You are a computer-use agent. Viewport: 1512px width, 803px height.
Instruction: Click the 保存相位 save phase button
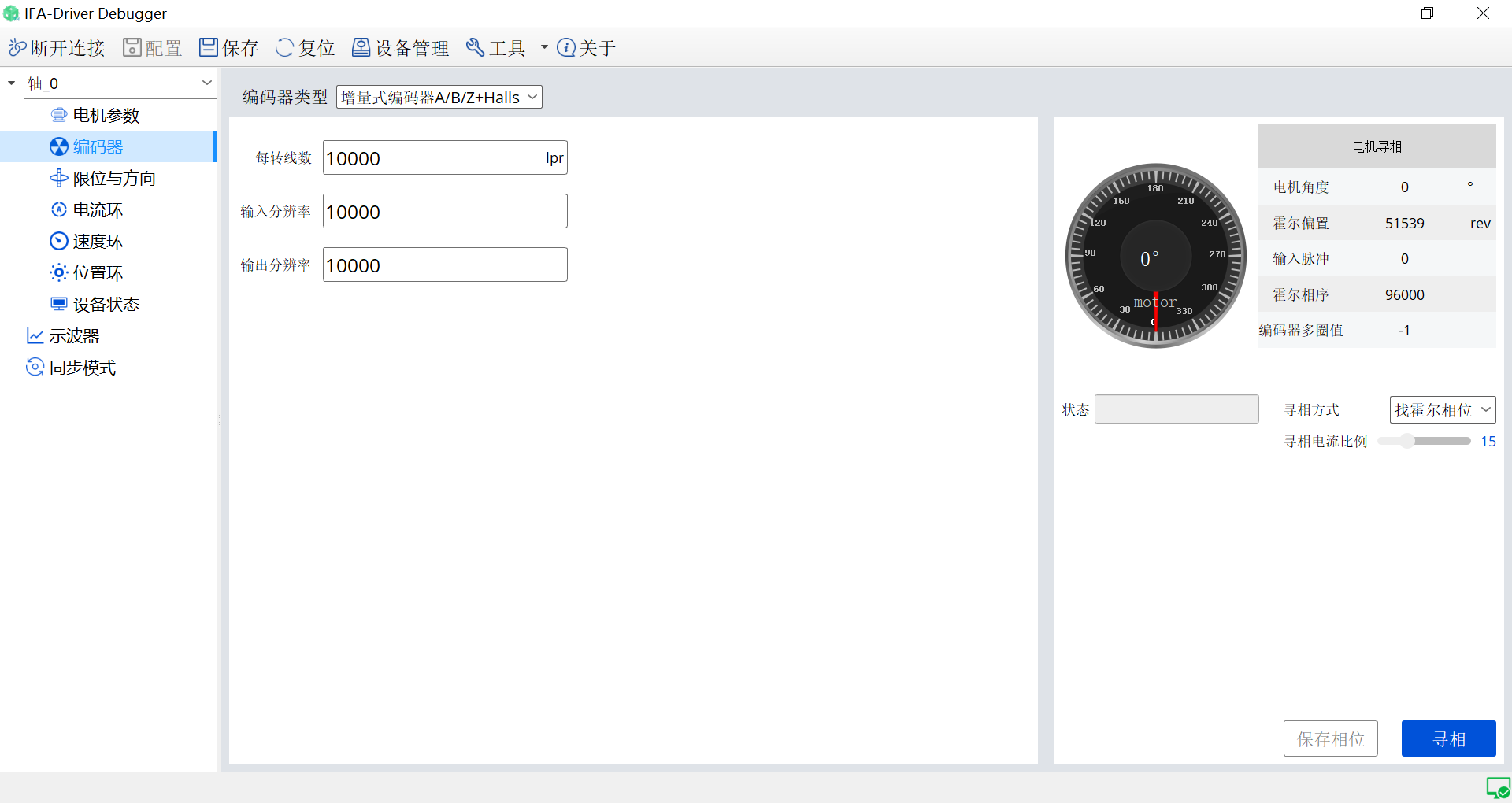click(1330, 738)
